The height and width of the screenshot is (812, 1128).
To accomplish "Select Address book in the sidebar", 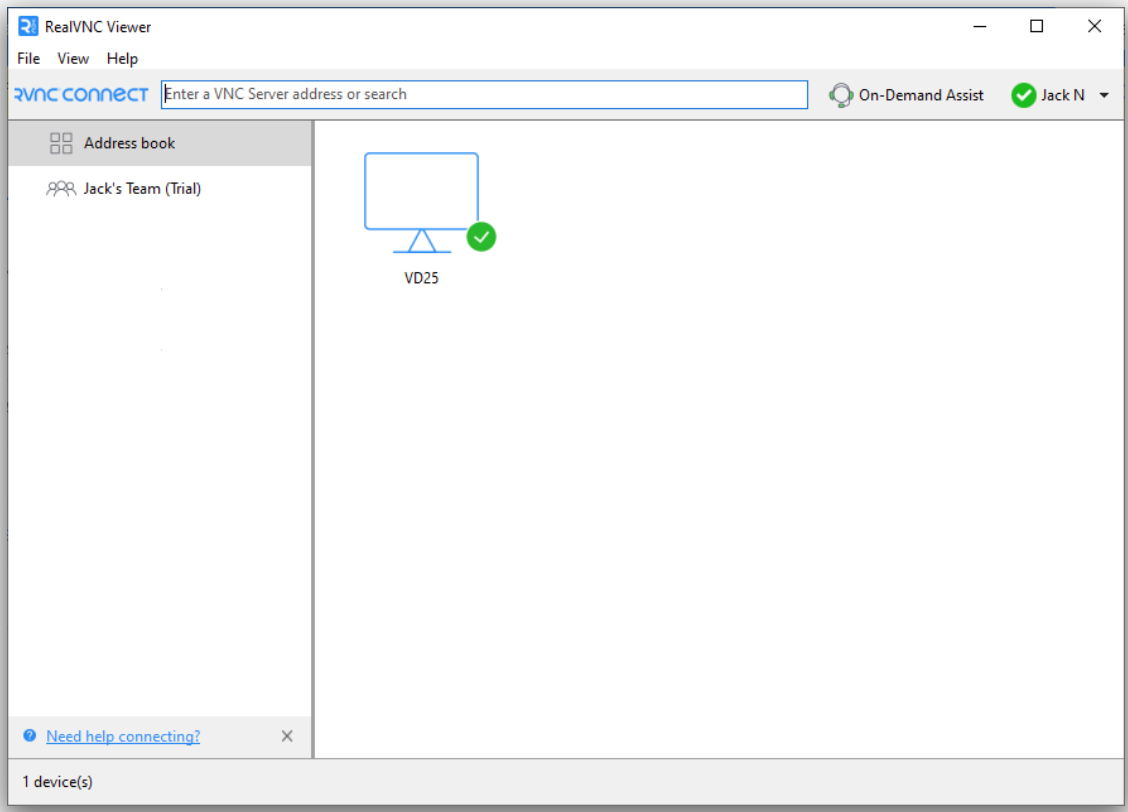I will (160, 143).
